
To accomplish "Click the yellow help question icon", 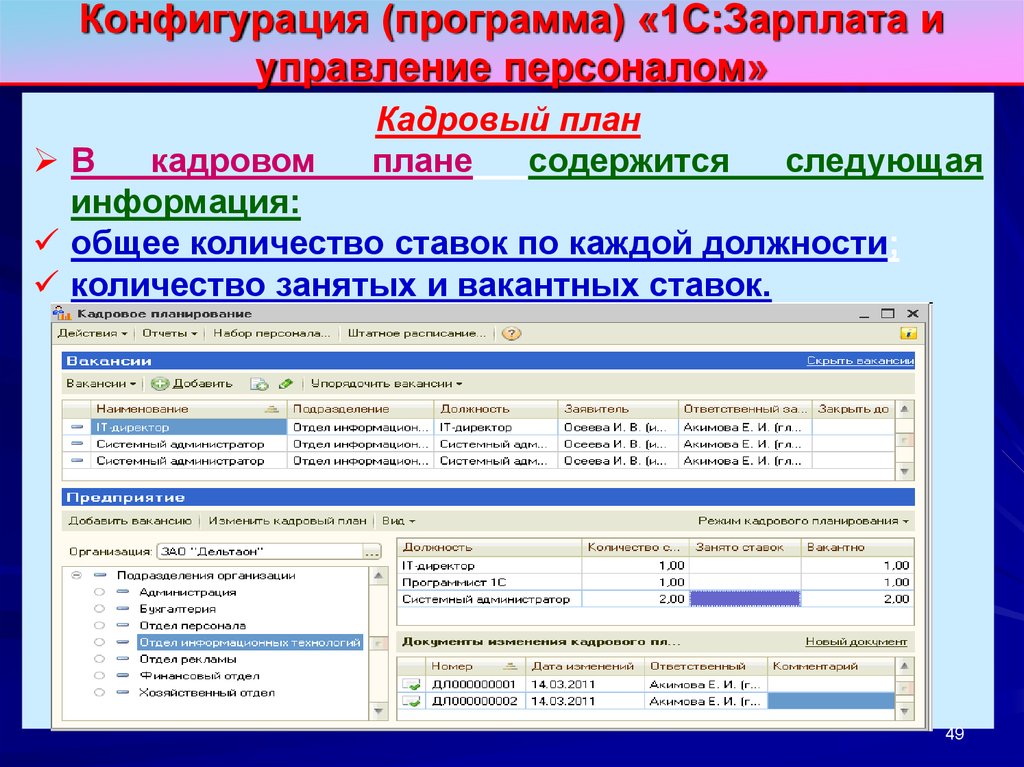I will point(511,334).
